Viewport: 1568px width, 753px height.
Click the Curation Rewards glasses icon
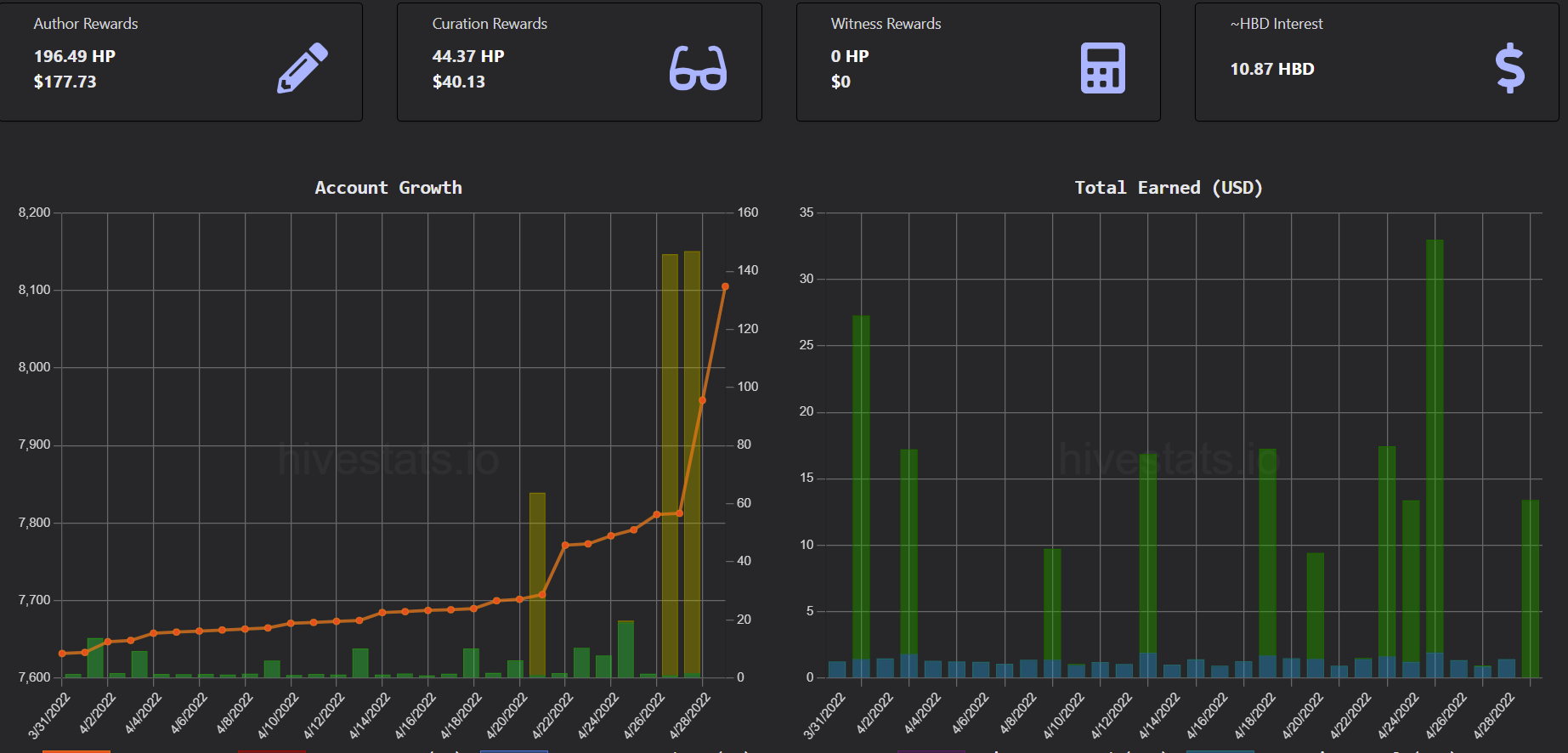pos(698,68)
